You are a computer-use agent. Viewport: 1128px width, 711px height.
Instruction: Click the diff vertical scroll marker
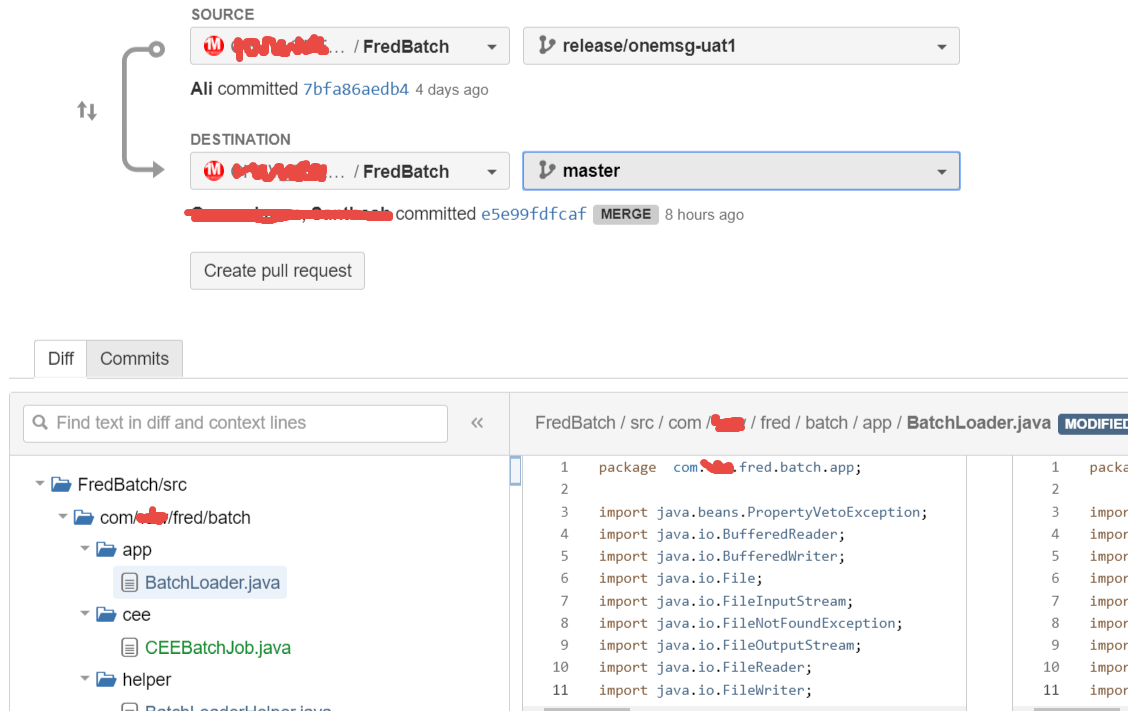point(515,471)
